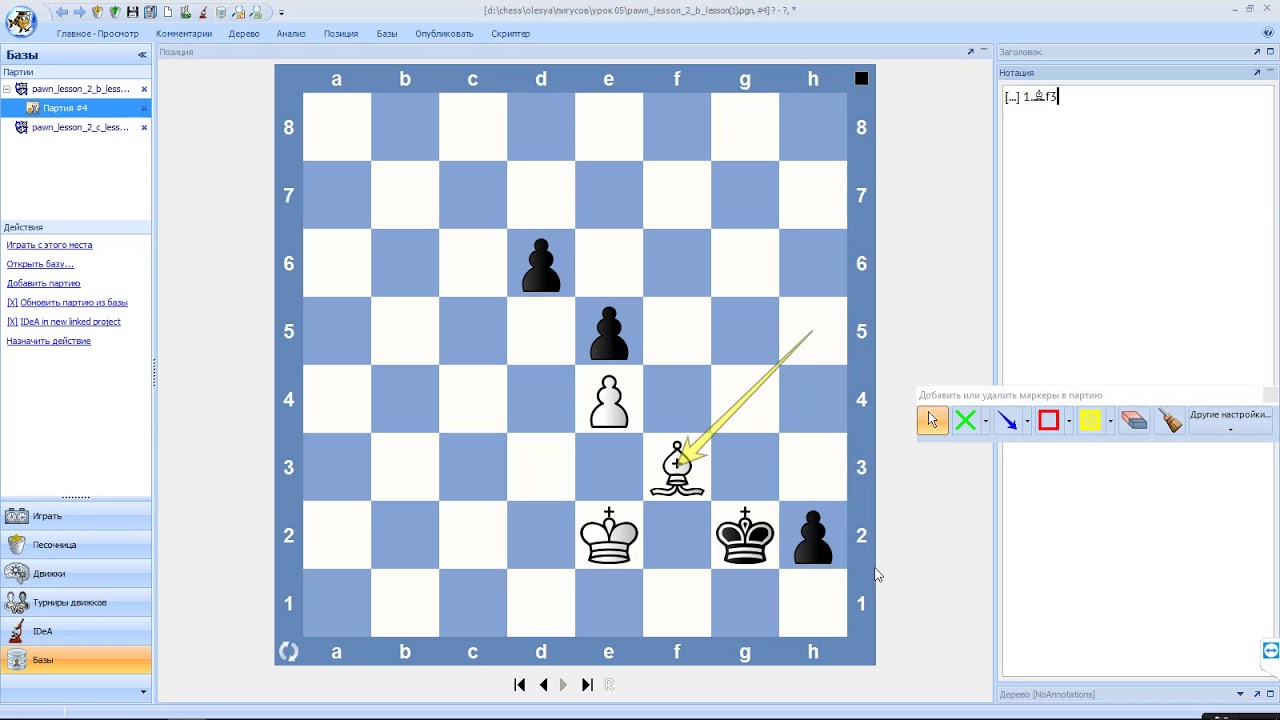Open the Движки sidebar section
This screenshot has width=1280, height=720.
pos(76,574)
